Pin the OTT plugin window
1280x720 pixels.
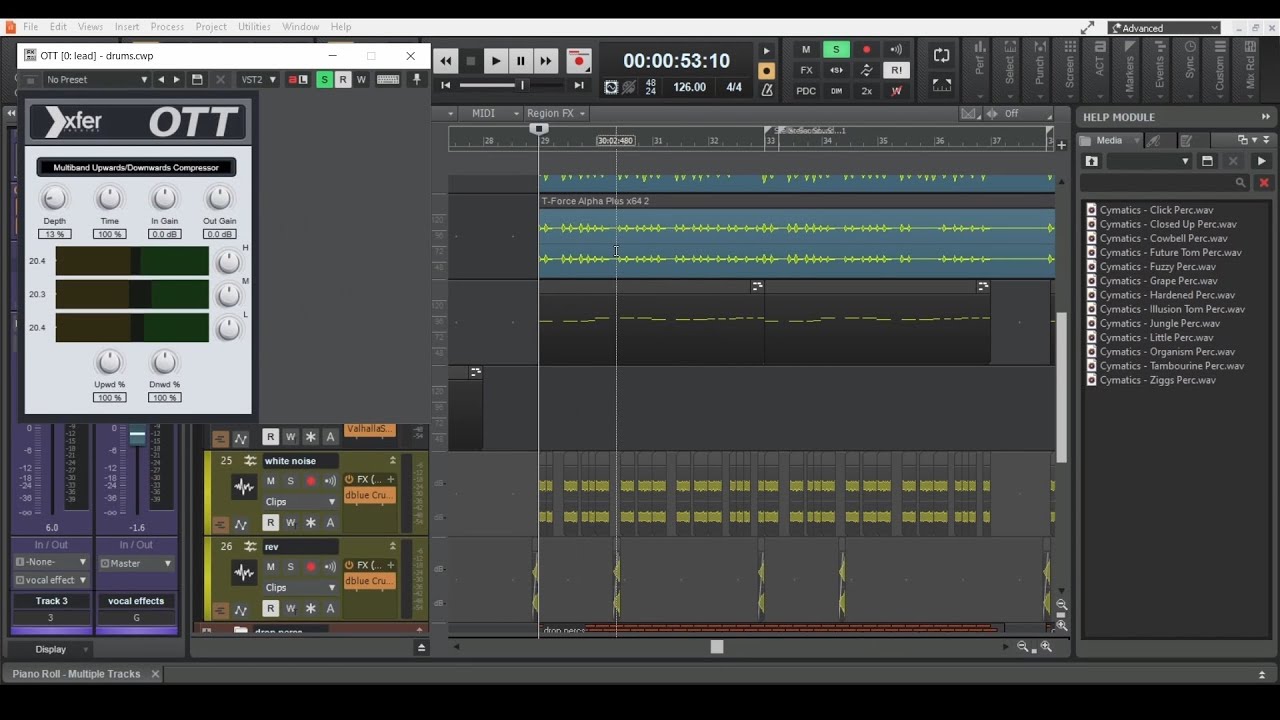417,80
